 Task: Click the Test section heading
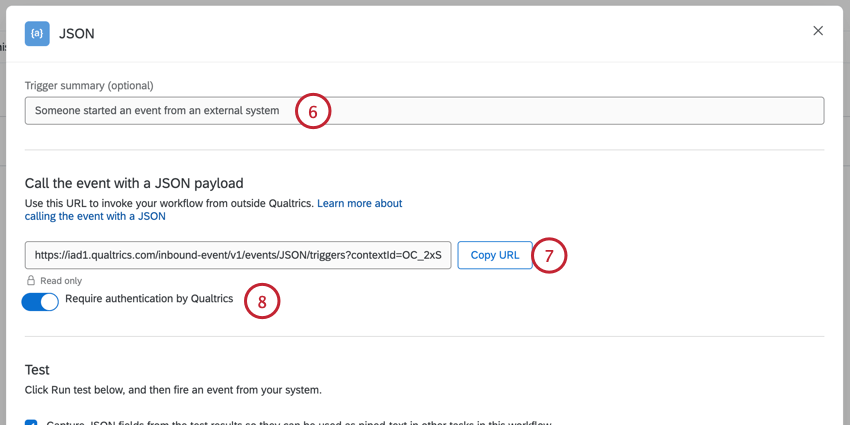tap(37, 369)
